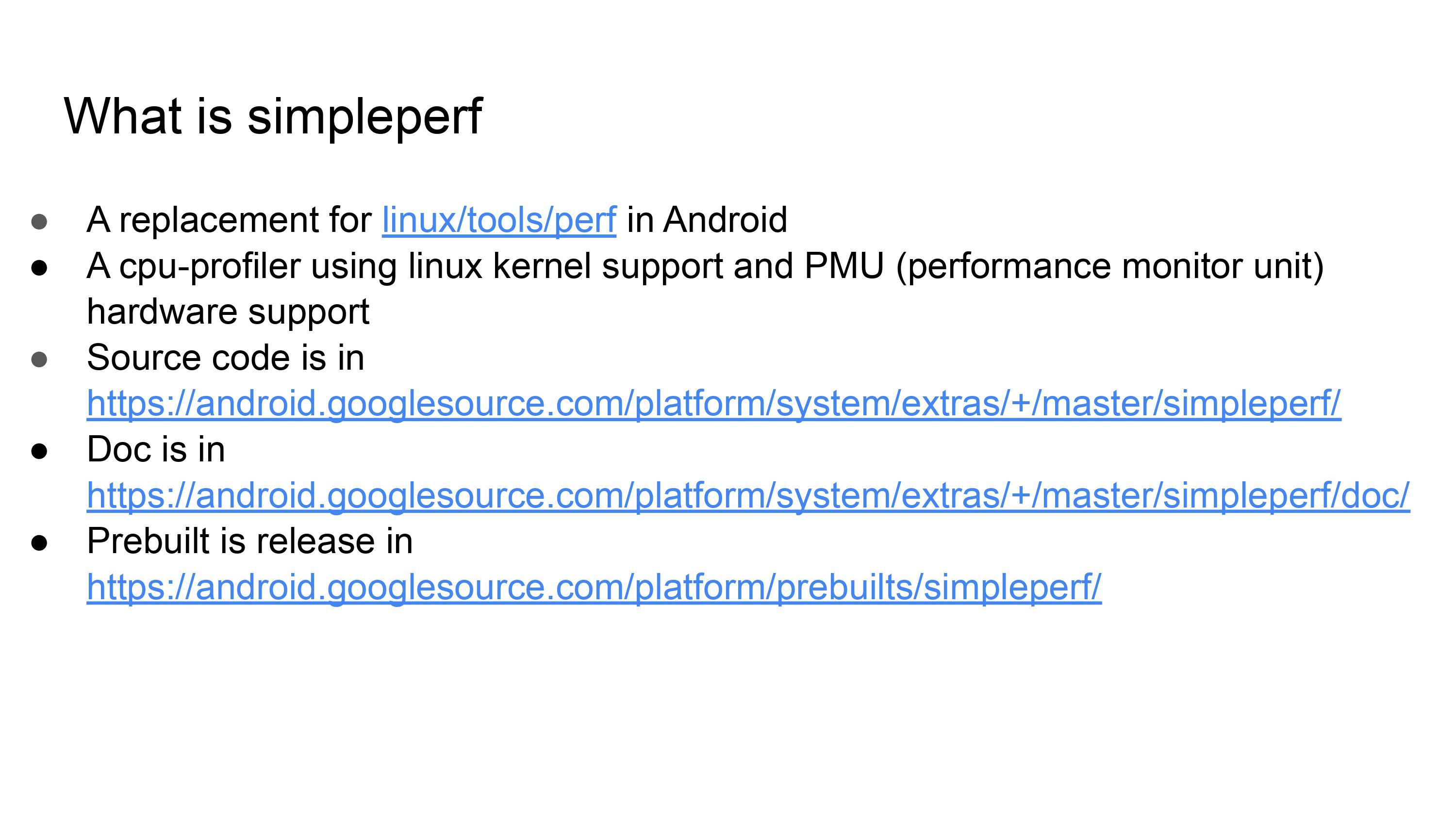Click the bullet marker before 'Prebuilt is release in'
1456x819 pixels.
coord(39,543)
